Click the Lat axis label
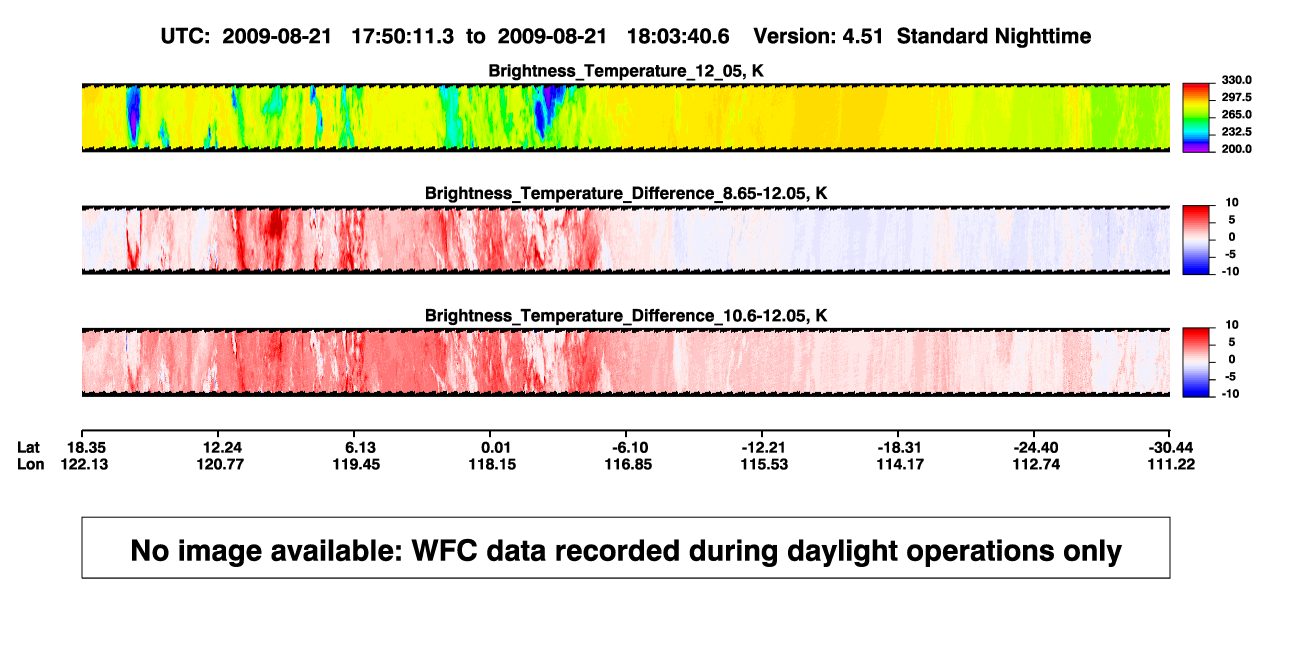 (29, 447)
